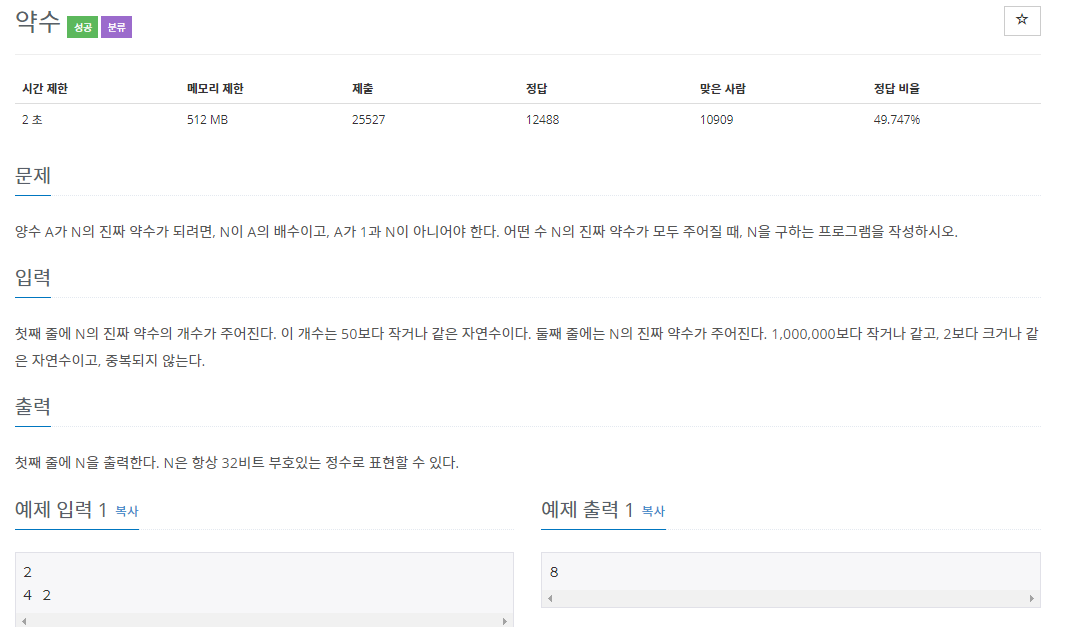Click the sample input first line '2'
The image size is (1071, 627).
(x=27, y=572)
